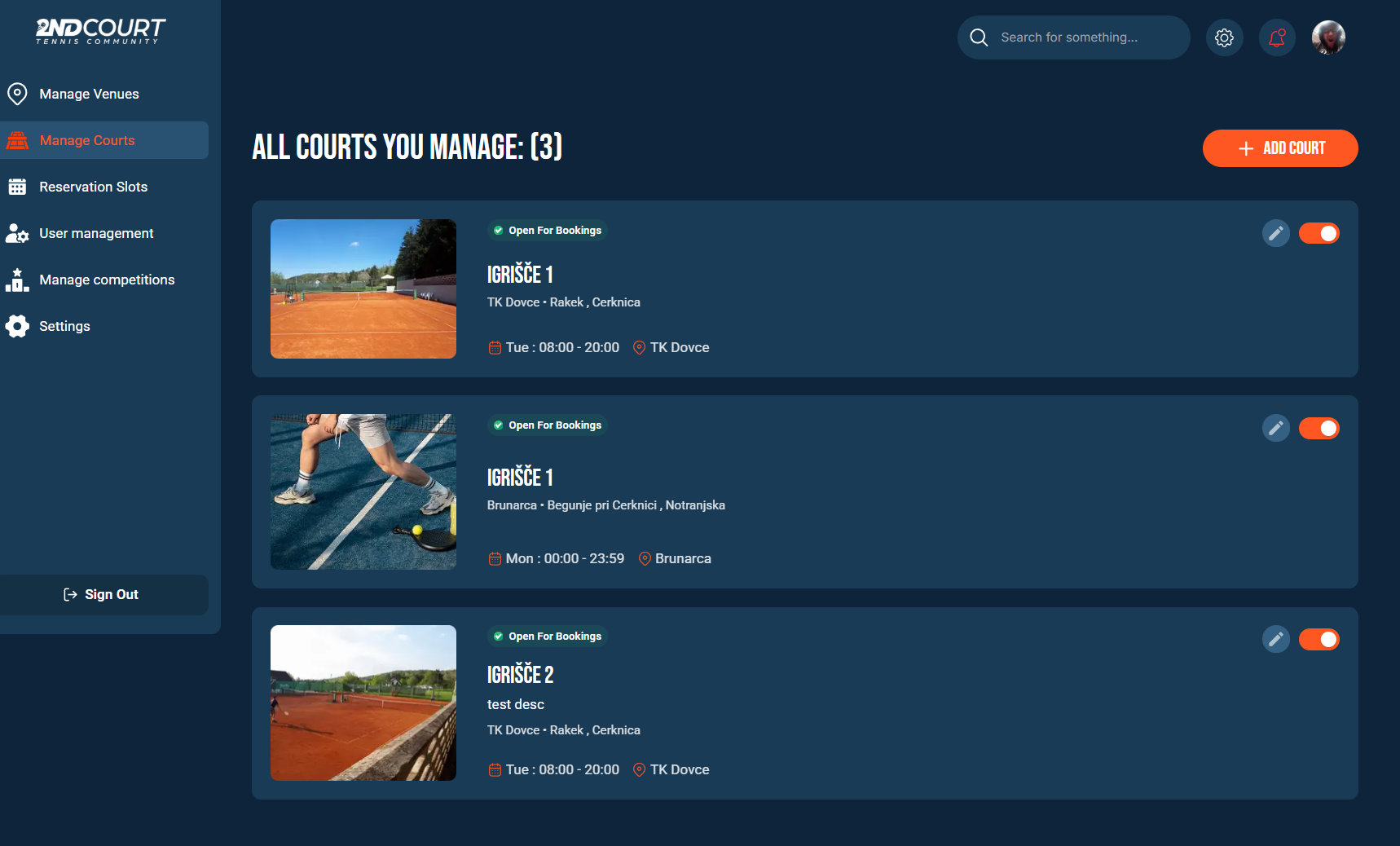Select Manage competitions icon
The height and width of the screenshot is (846, 1400).
pos(17,280)
